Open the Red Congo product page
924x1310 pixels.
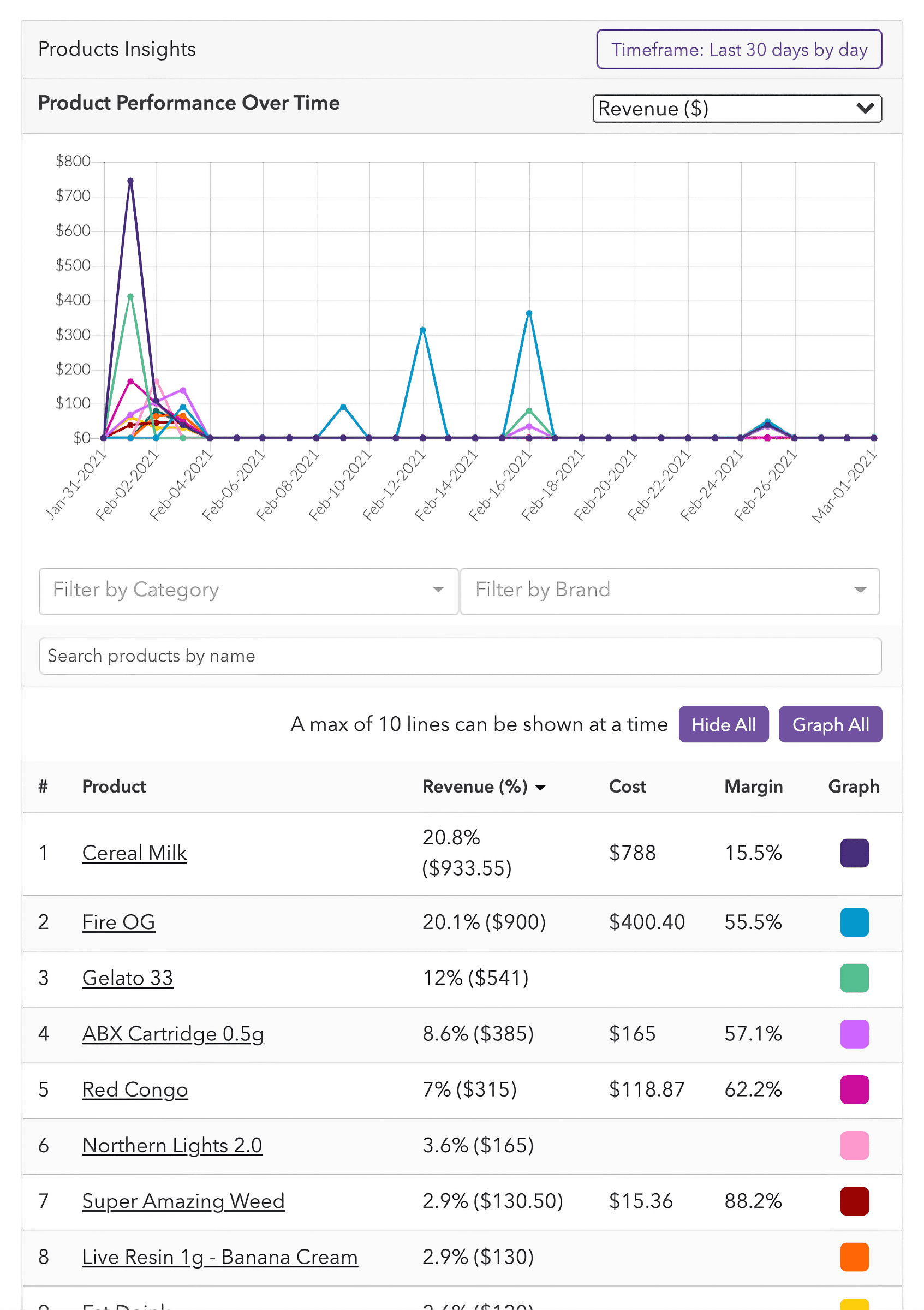pyautogui.click(x=135, y=1090)
